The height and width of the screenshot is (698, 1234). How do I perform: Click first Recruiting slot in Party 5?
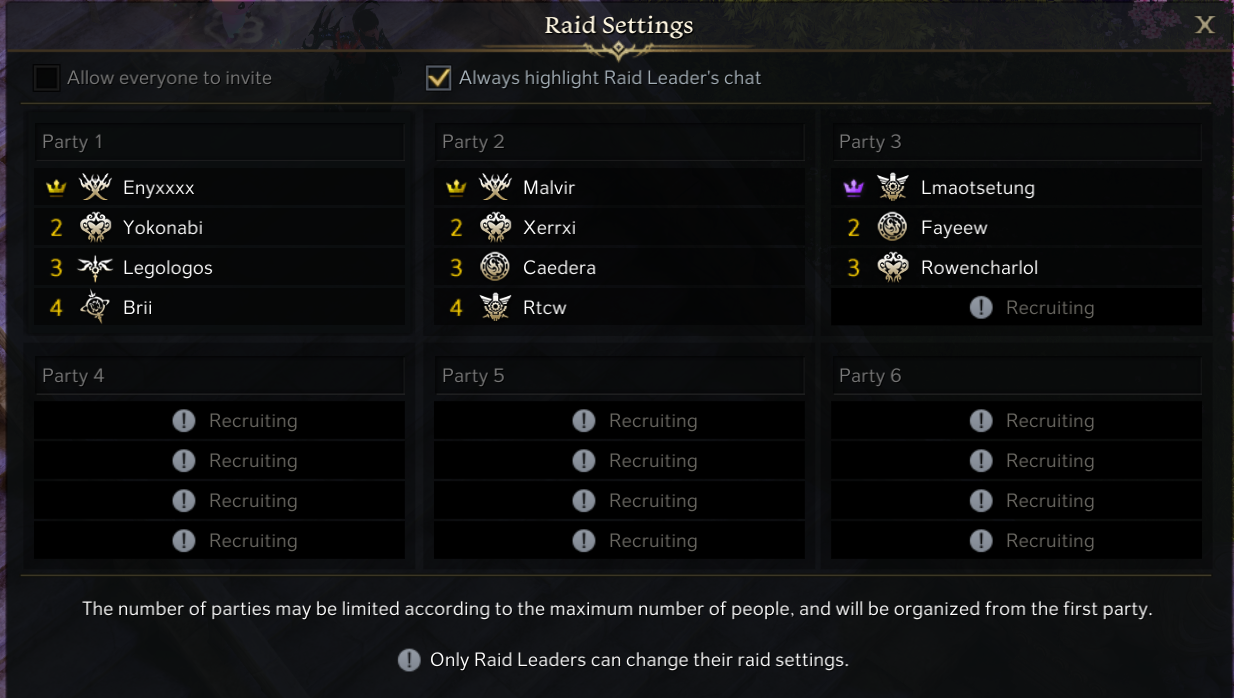click(619, 421)
